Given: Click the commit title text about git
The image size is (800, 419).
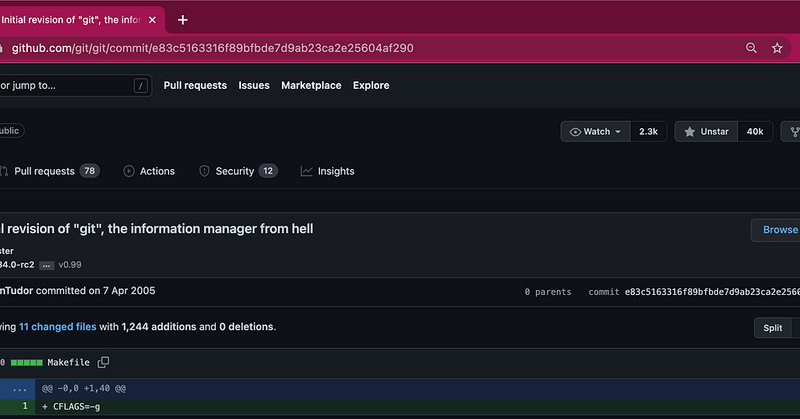Looking at the screenshot, I should 157,229.
